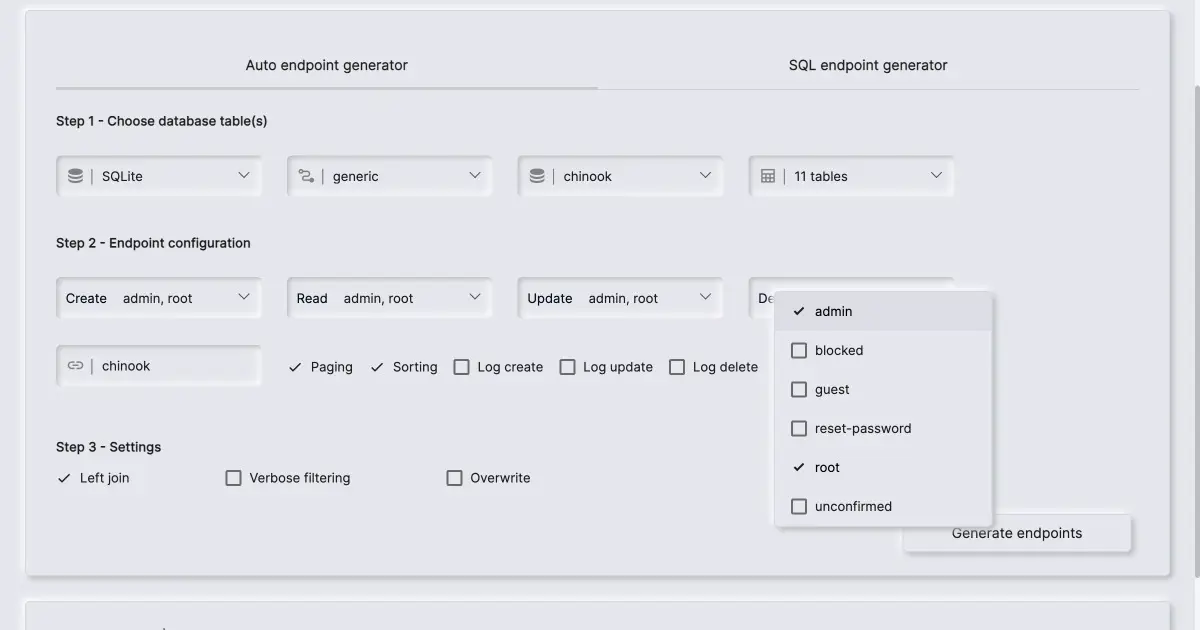Screen dimensions: 1200x630
Task: Disable the Left join option
Action: point(65,478)
